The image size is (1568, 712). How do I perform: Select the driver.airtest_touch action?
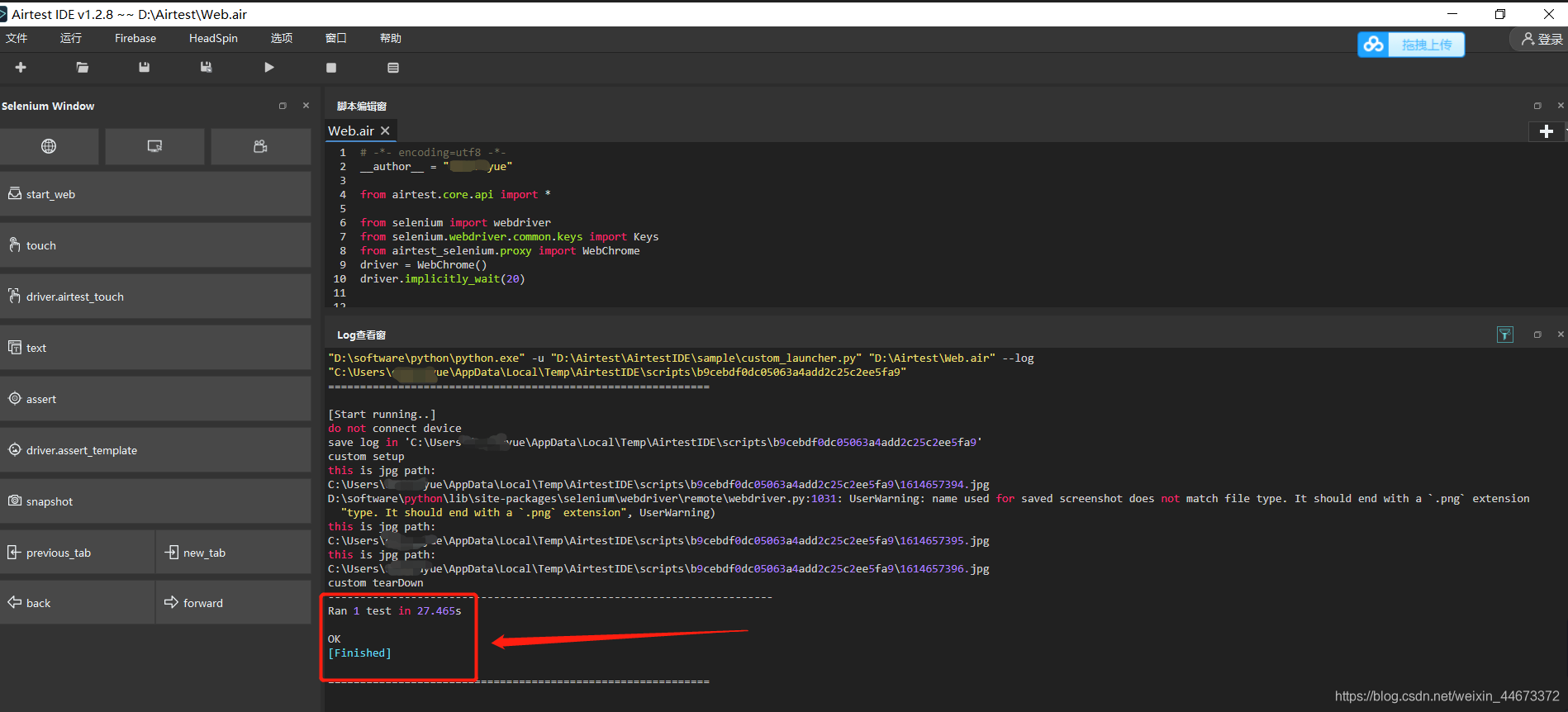(155, 297)
